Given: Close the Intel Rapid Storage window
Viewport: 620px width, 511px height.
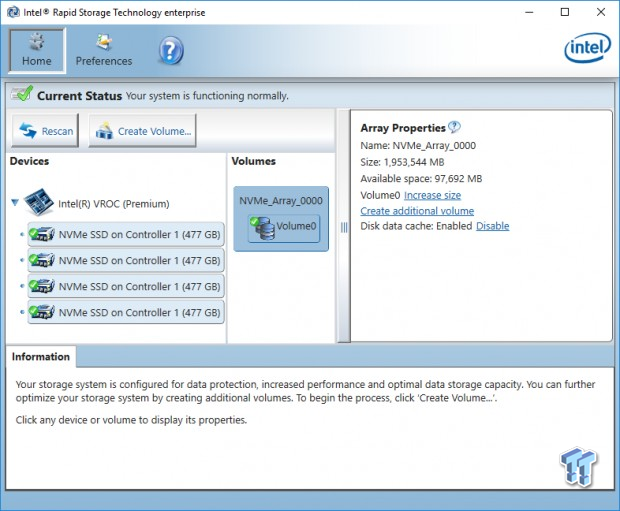Looking at the screenshot, I should pos(601,12).
